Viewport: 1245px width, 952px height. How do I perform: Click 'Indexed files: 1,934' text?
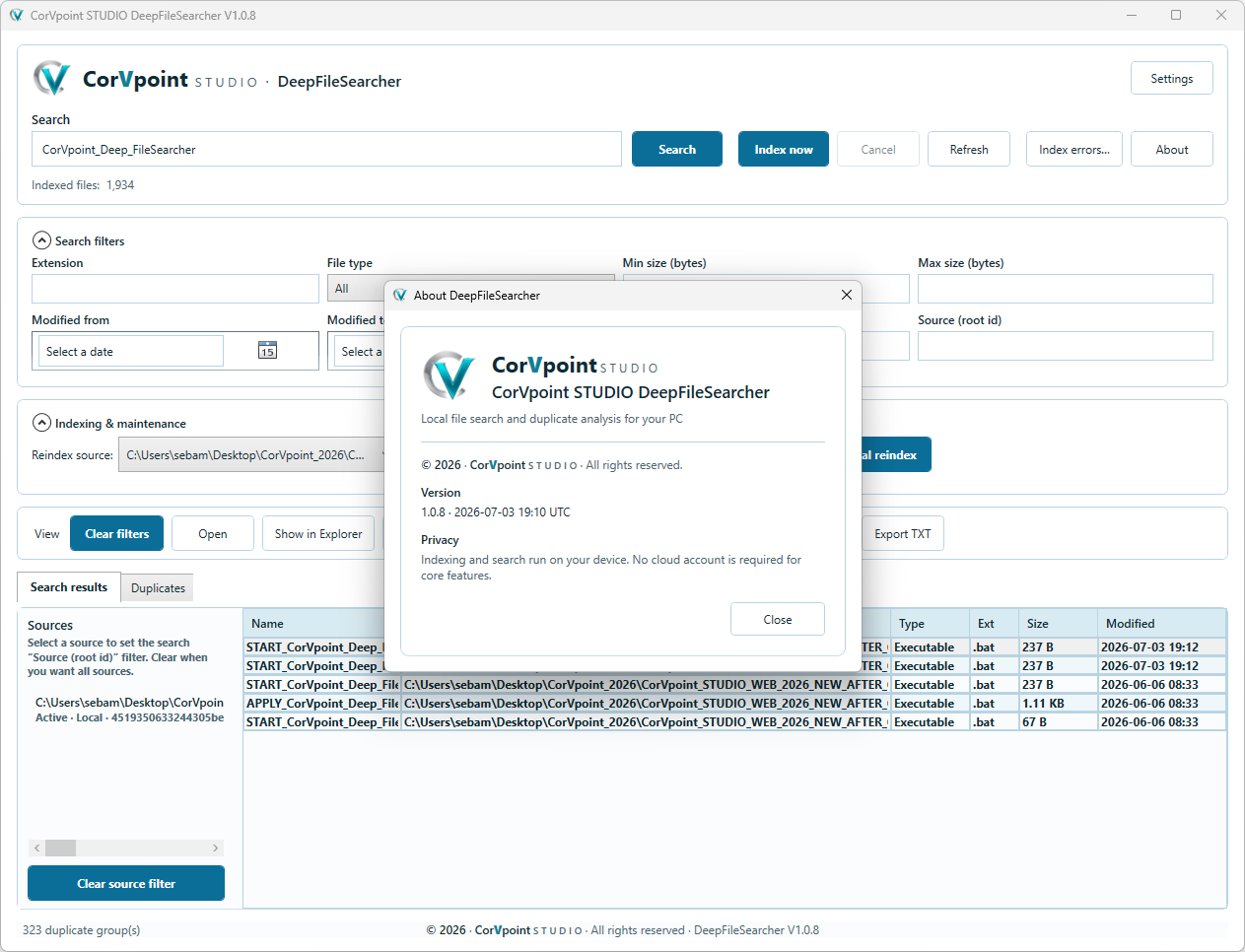coord(83,184)
